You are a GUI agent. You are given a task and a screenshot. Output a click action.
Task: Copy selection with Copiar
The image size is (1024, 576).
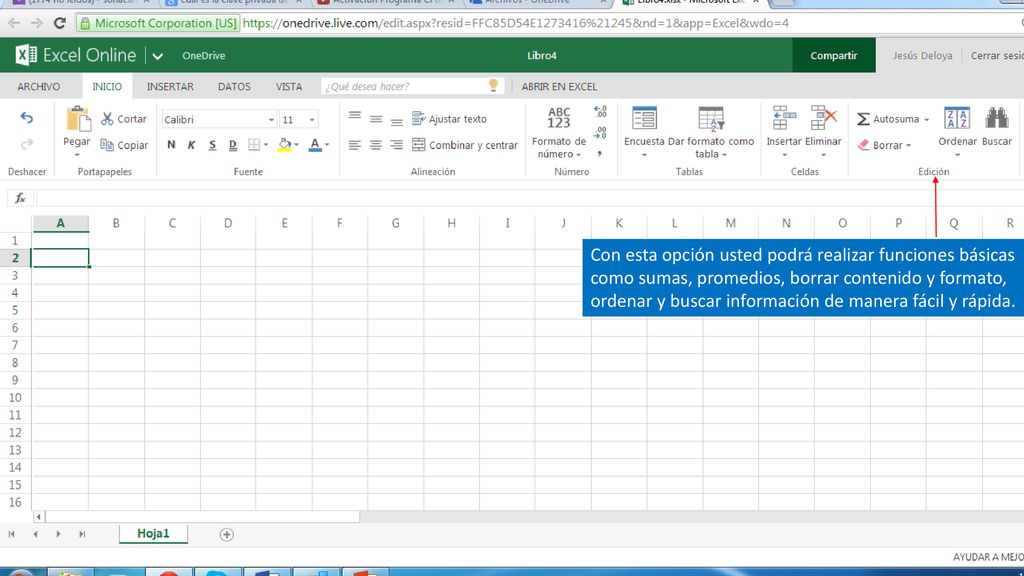(x=124, y=145)
